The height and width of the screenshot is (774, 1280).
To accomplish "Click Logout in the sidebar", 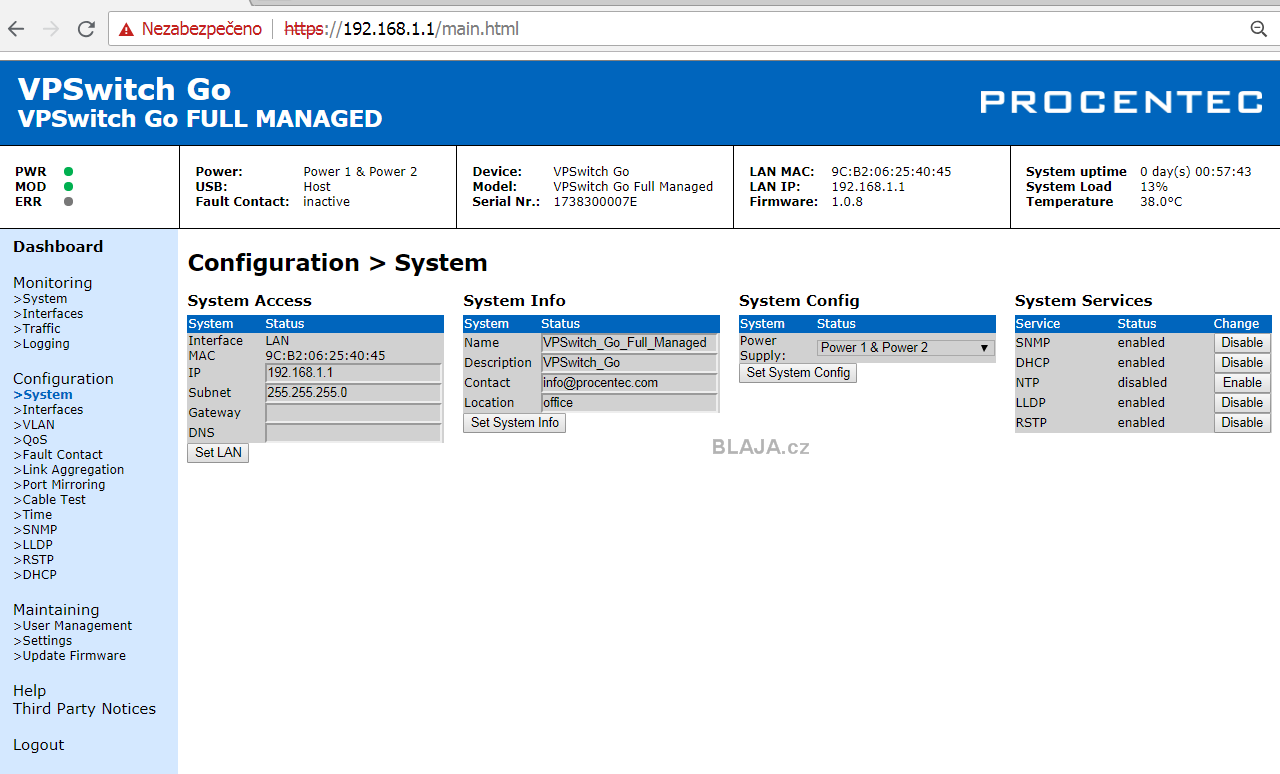I will 38,745.
